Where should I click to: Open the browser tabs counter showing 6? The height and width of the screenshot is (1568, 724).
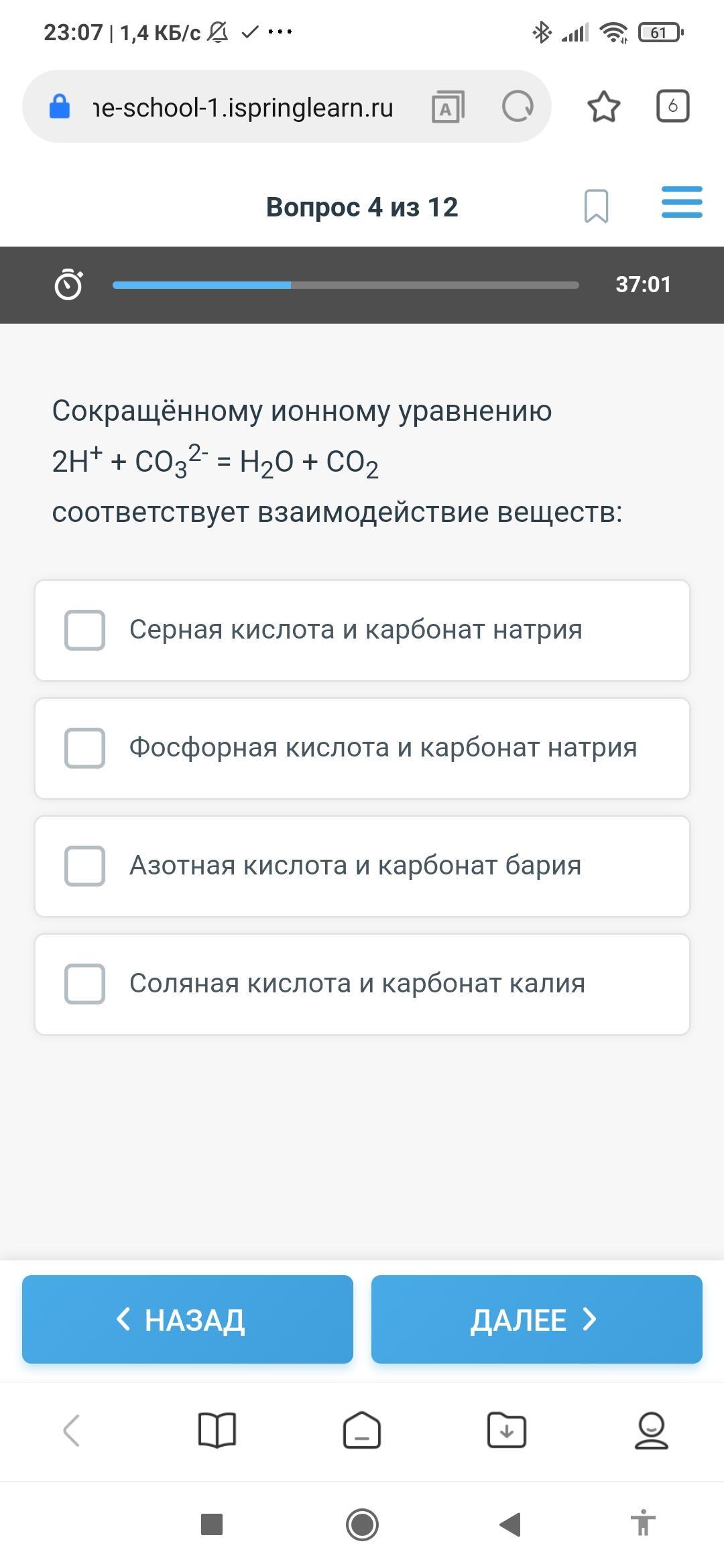[672, 106]
